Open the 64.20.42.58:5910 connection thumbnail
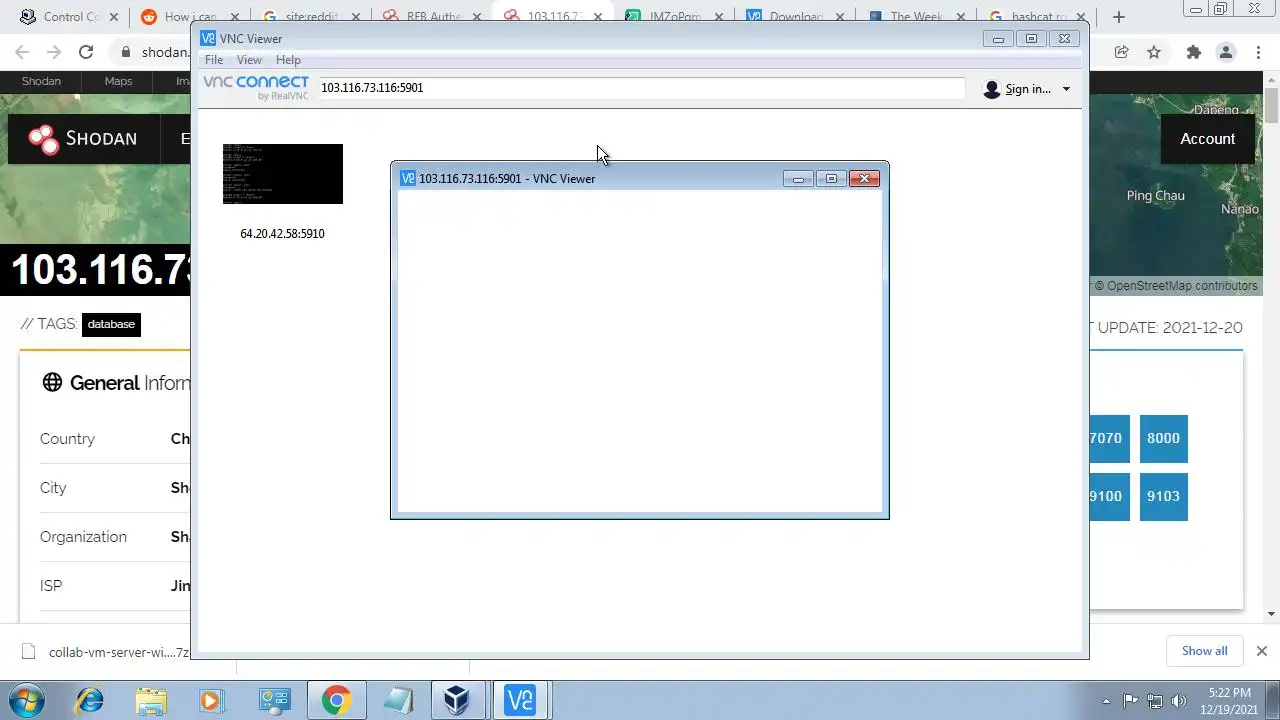 (283, 174)
